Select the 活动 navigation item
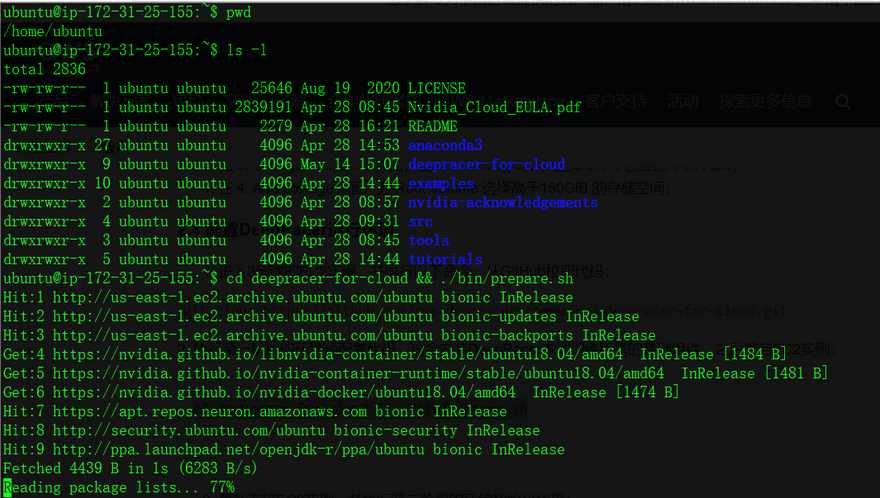Image resolution: width=880 pixels, height=498 pixels. [x=683, y=101]
